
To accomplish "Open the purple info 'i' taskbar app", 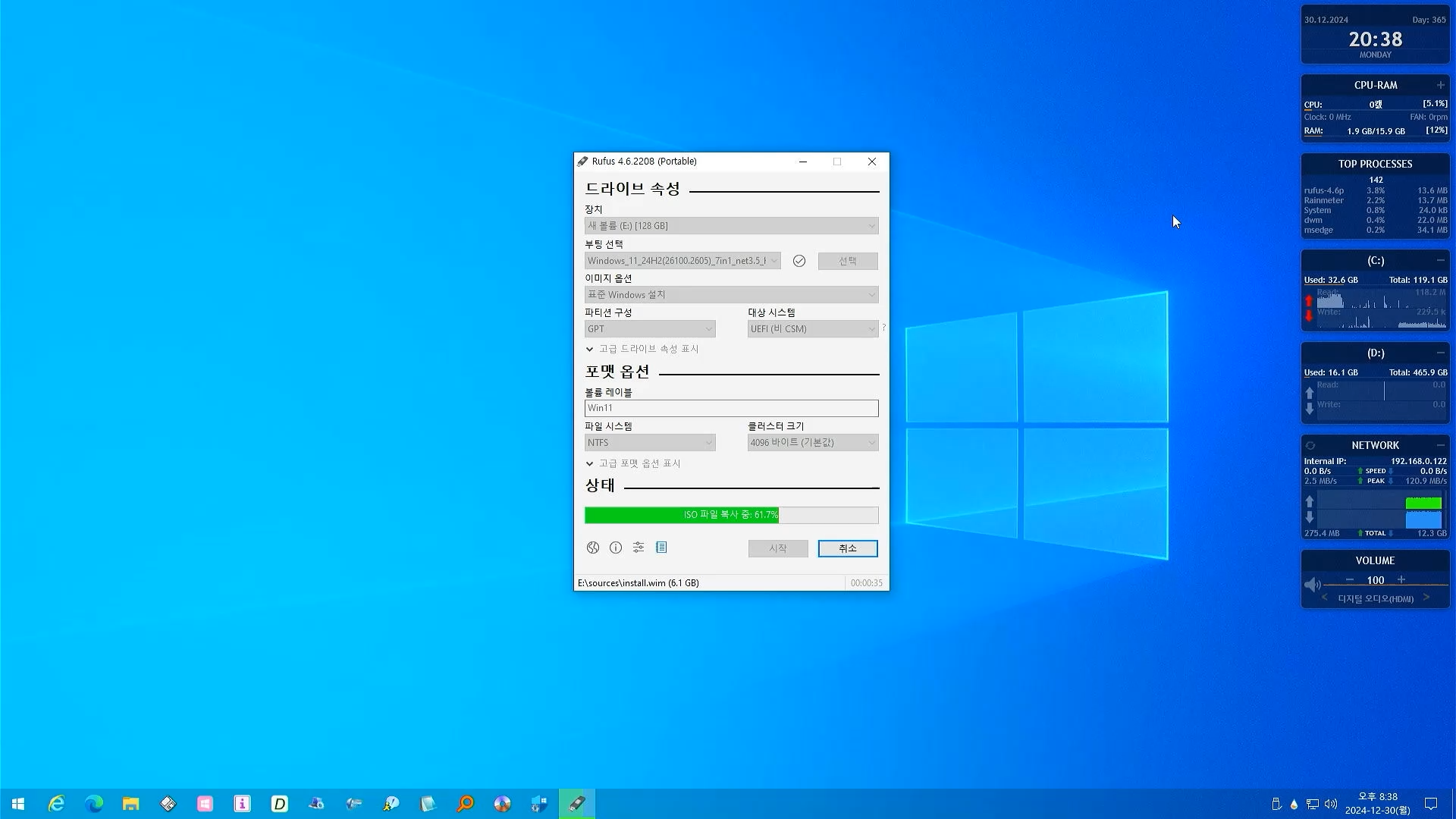I will click(x=242, y=804).
